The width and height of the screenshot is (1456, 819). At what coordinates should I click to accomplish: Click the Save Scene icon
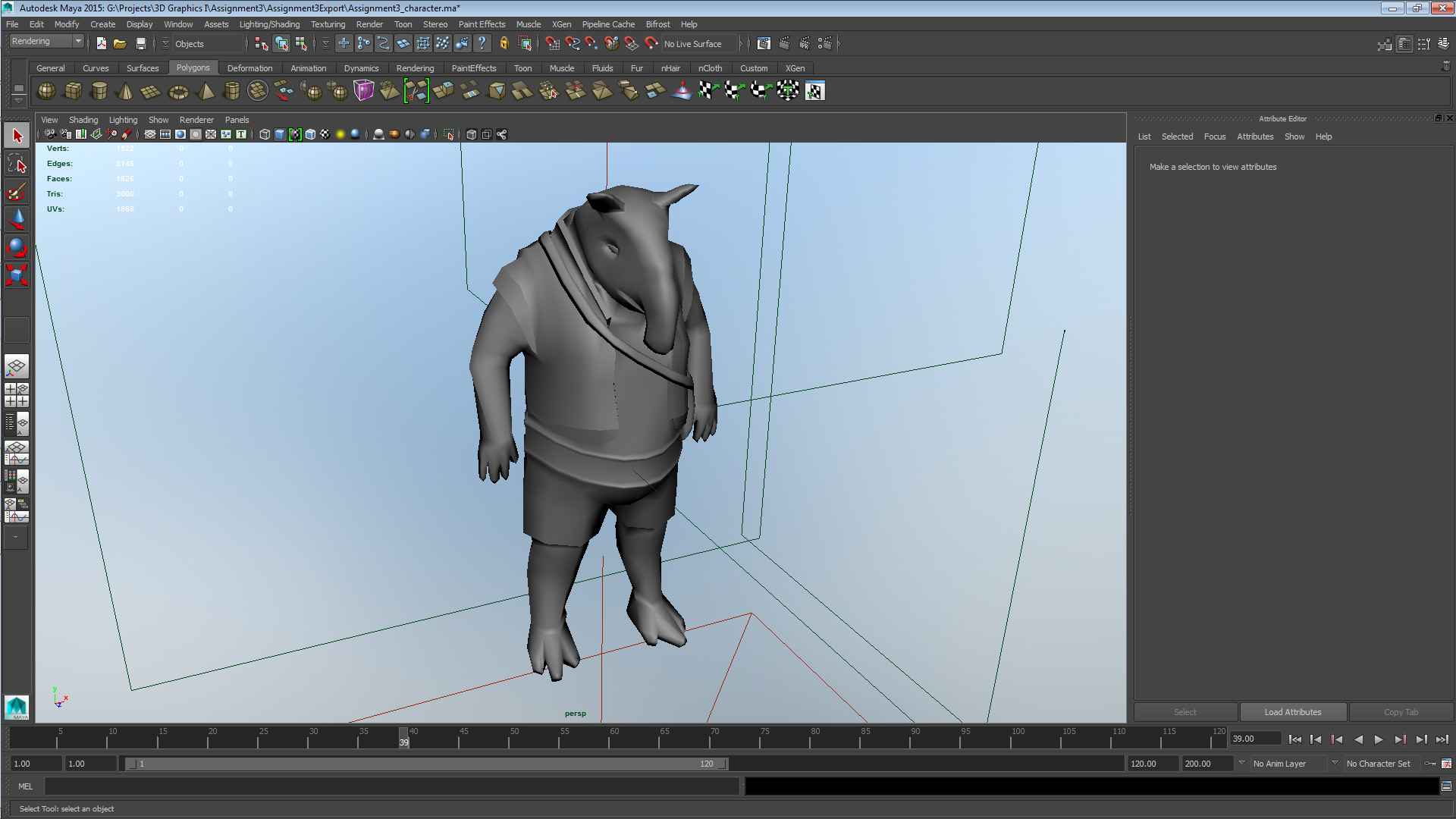pos(141,43)
